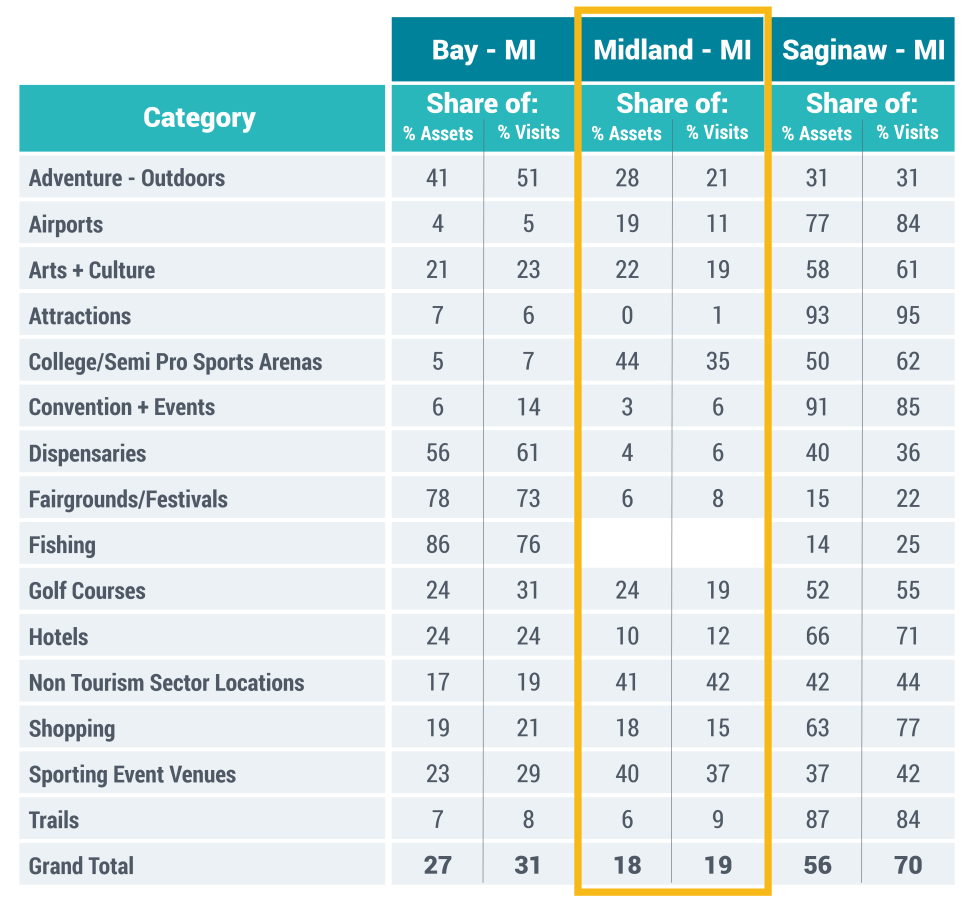The height and width of the screenshot is (900, 974).
Task: Click the Attractions category label
Action: [80, 316]
